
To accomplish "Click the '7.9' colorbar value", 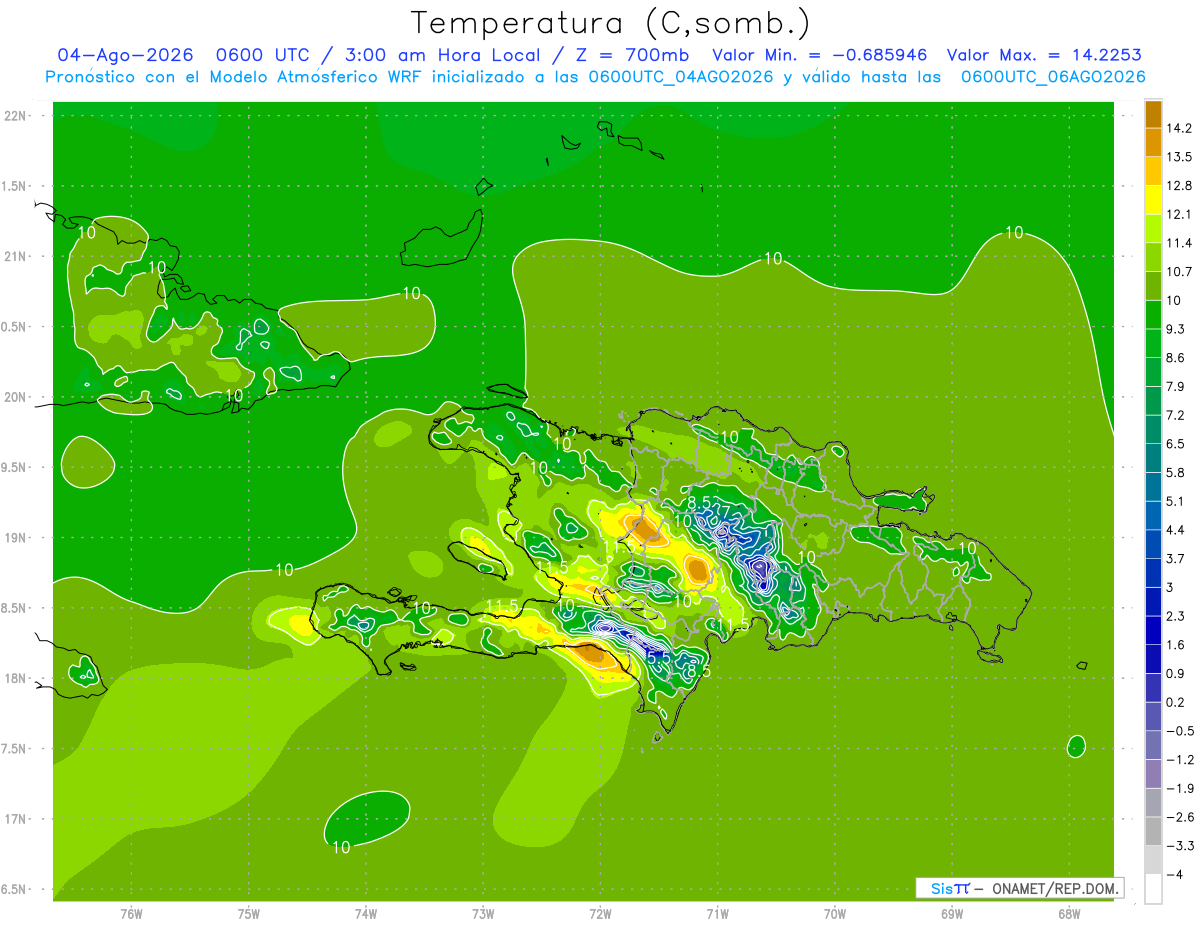I will [x=1175, y=387].
